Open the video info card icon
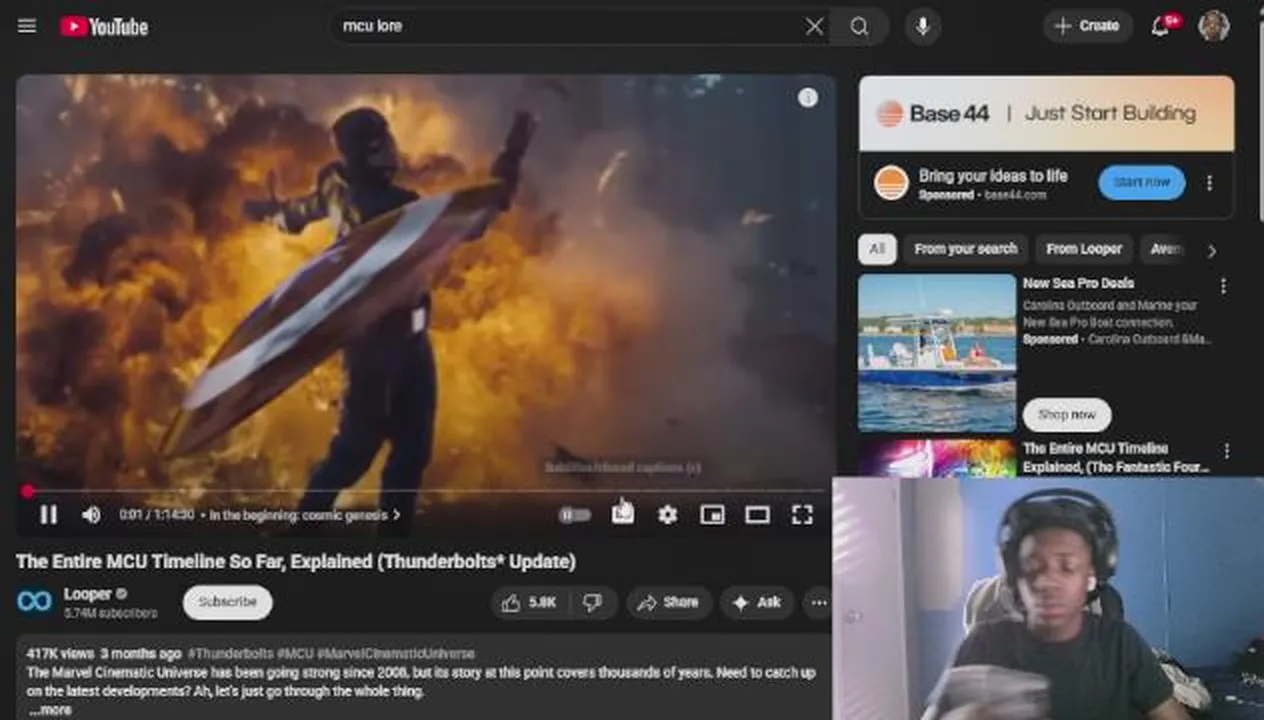The height and width of the screenshot is (720, 1264). tap(808, 97)
